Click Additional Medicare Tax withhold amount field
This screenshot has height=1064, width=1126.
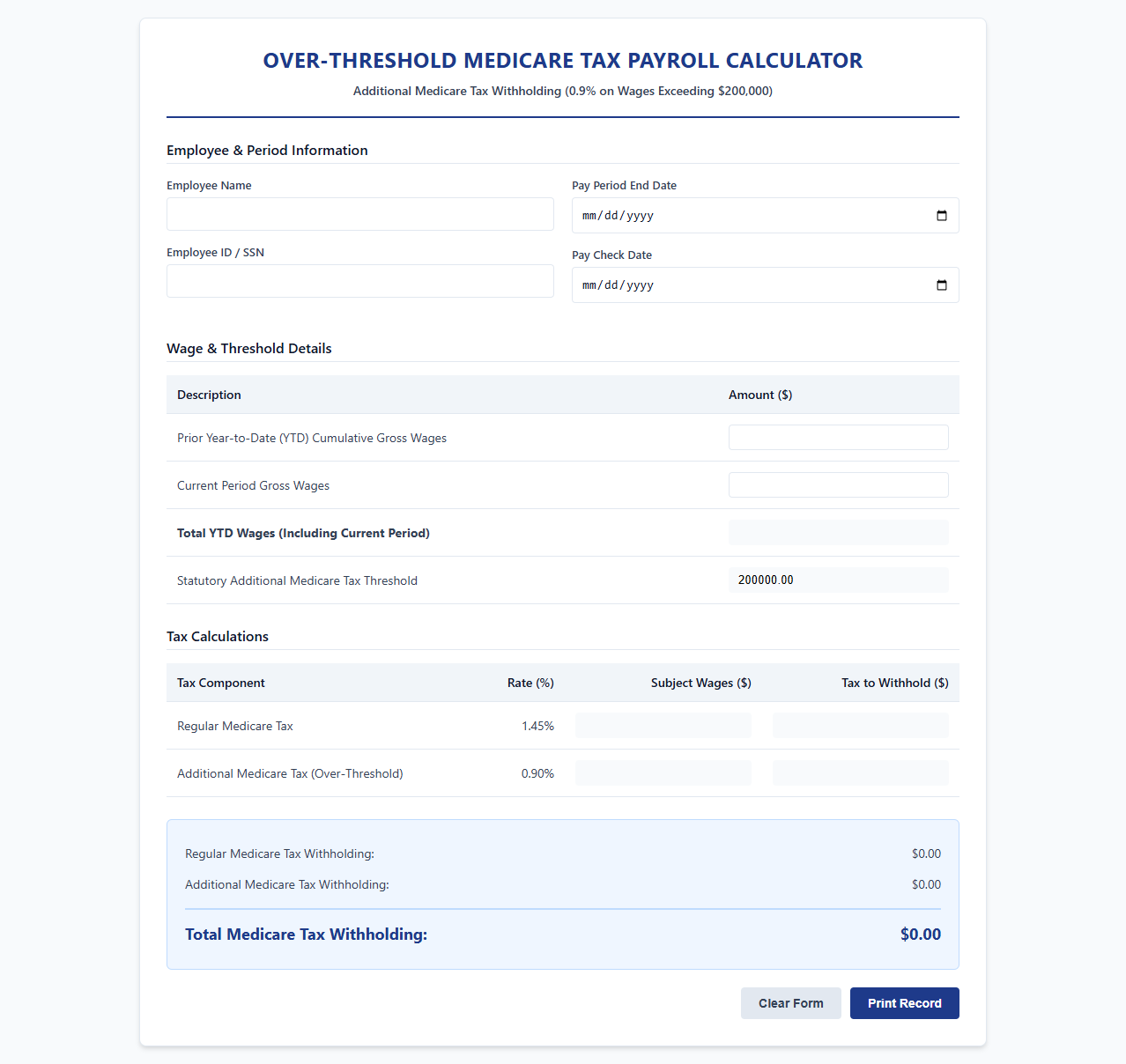tap(861, 773)
